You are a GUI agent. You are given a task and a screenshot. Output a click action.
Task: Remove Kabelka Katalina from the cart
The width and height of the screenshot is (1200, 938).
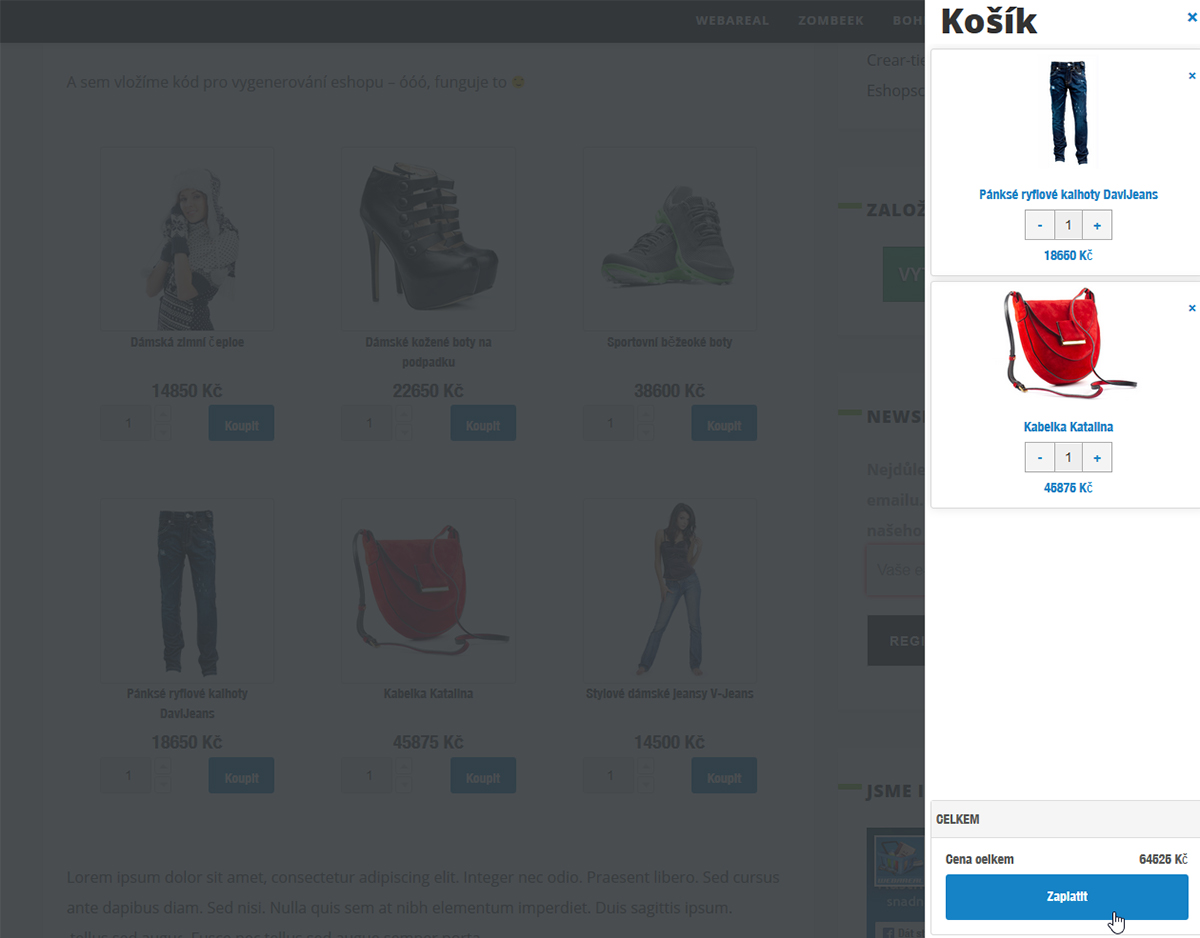coord(1191,309)
